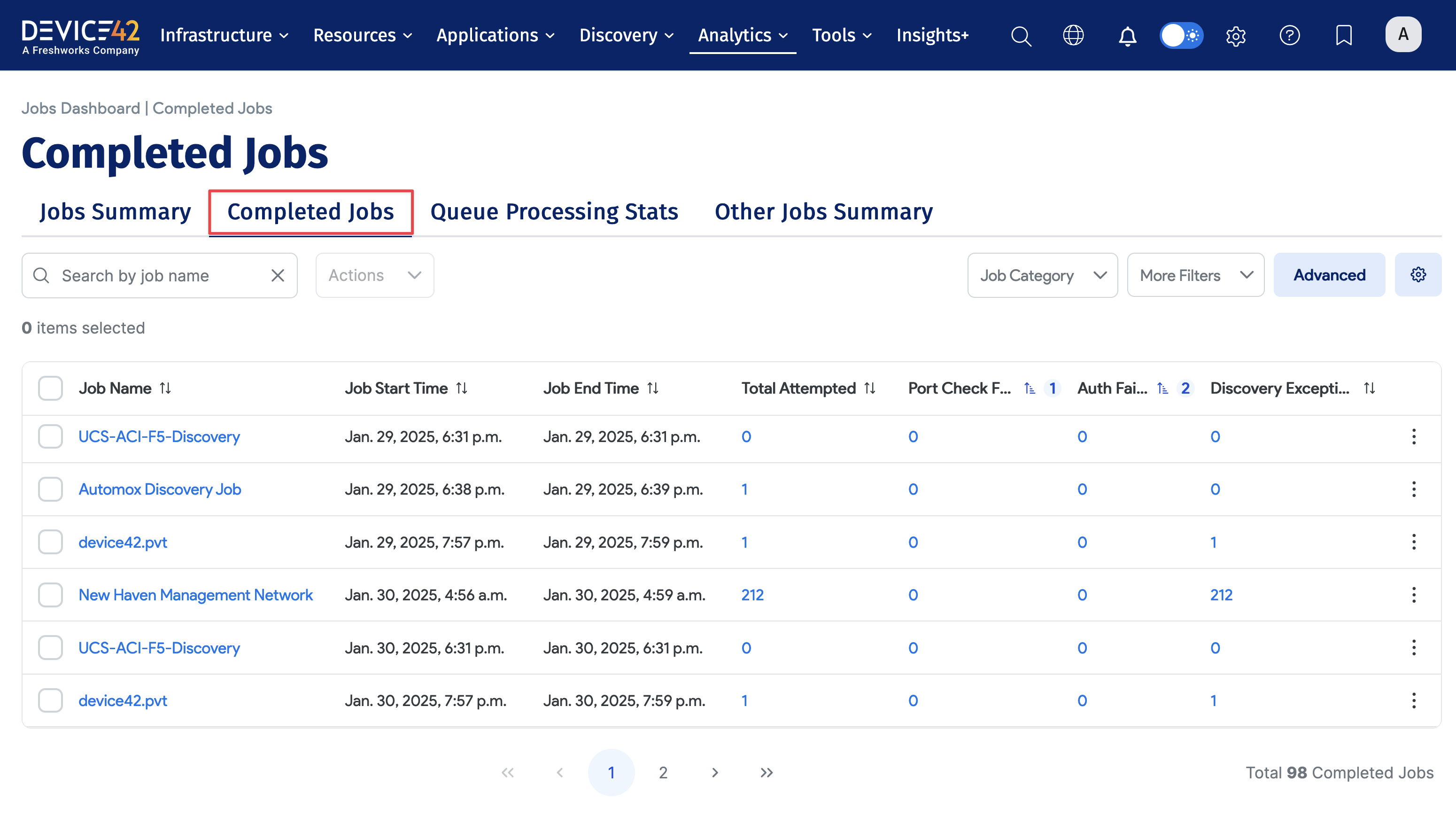Go to page 2 of results
1456x823 pixels.
pos(663,773)
